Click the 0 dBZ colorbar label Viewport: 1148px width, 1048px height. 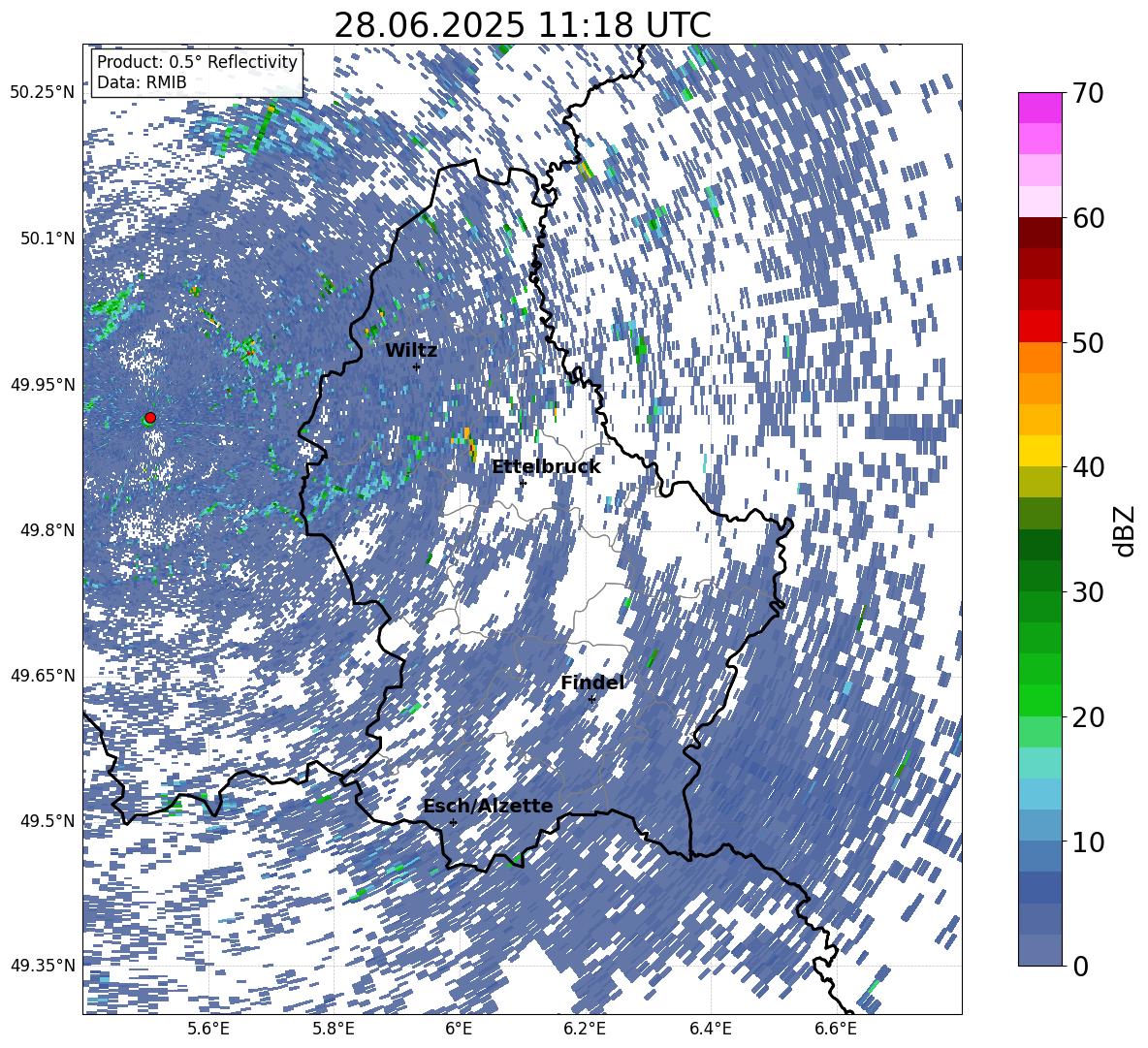pyautogui.click(x=1080, y=966)
